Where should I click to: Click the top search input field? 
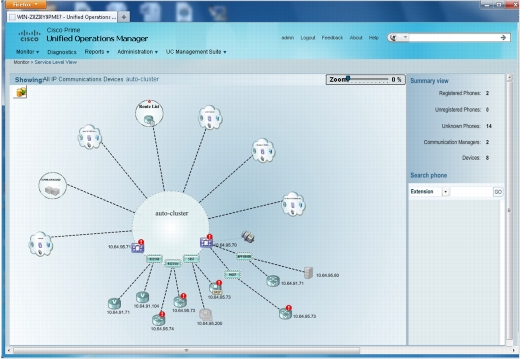tap(454, 38)
